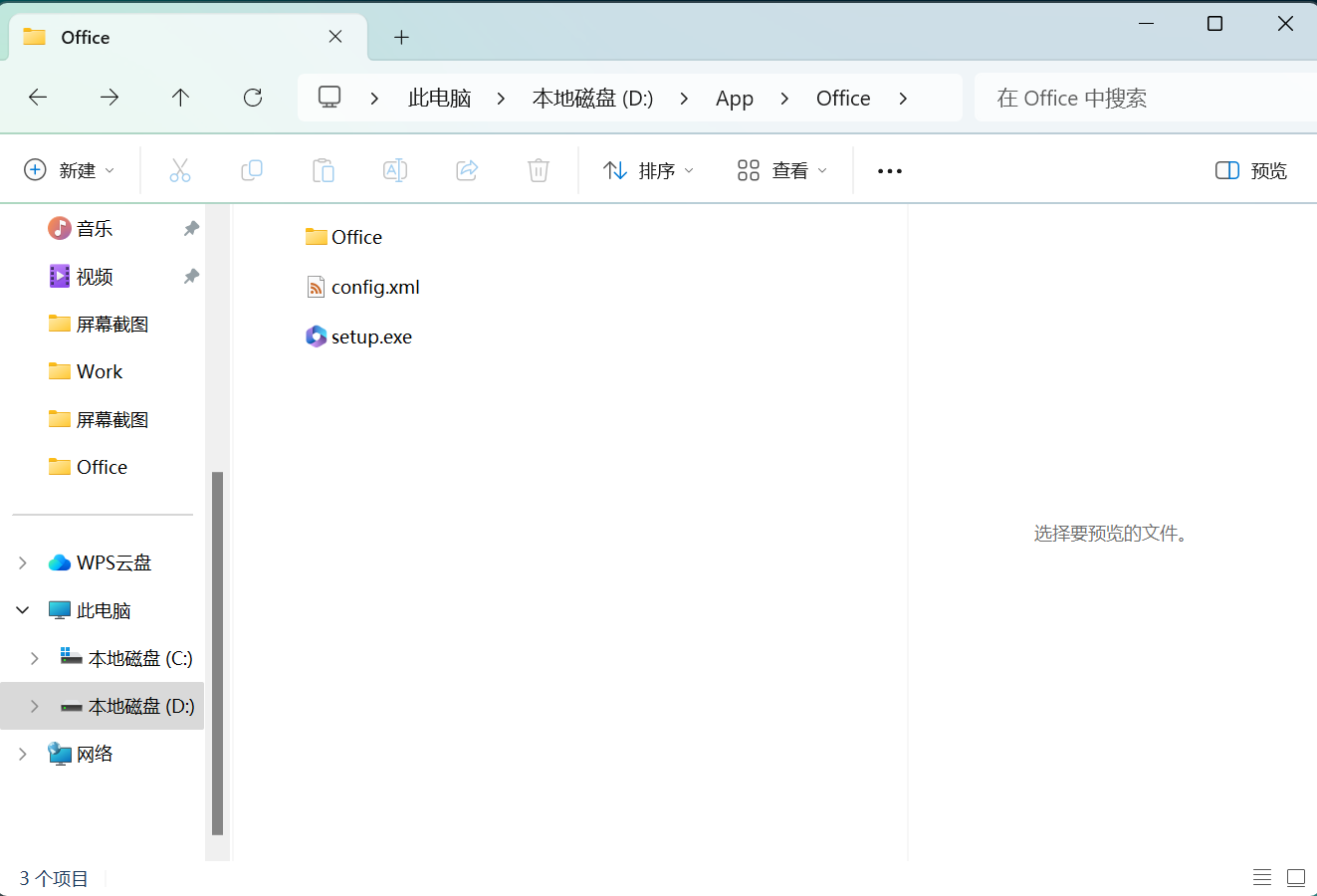
Task: Switch to details list view icon
Action: (x=1262, y=877)
